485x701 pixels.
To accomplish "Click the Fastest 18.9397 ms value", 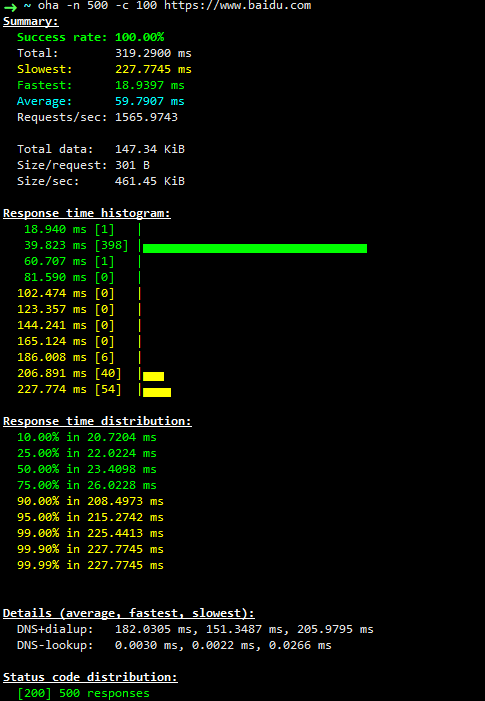I will coord(150,85).
